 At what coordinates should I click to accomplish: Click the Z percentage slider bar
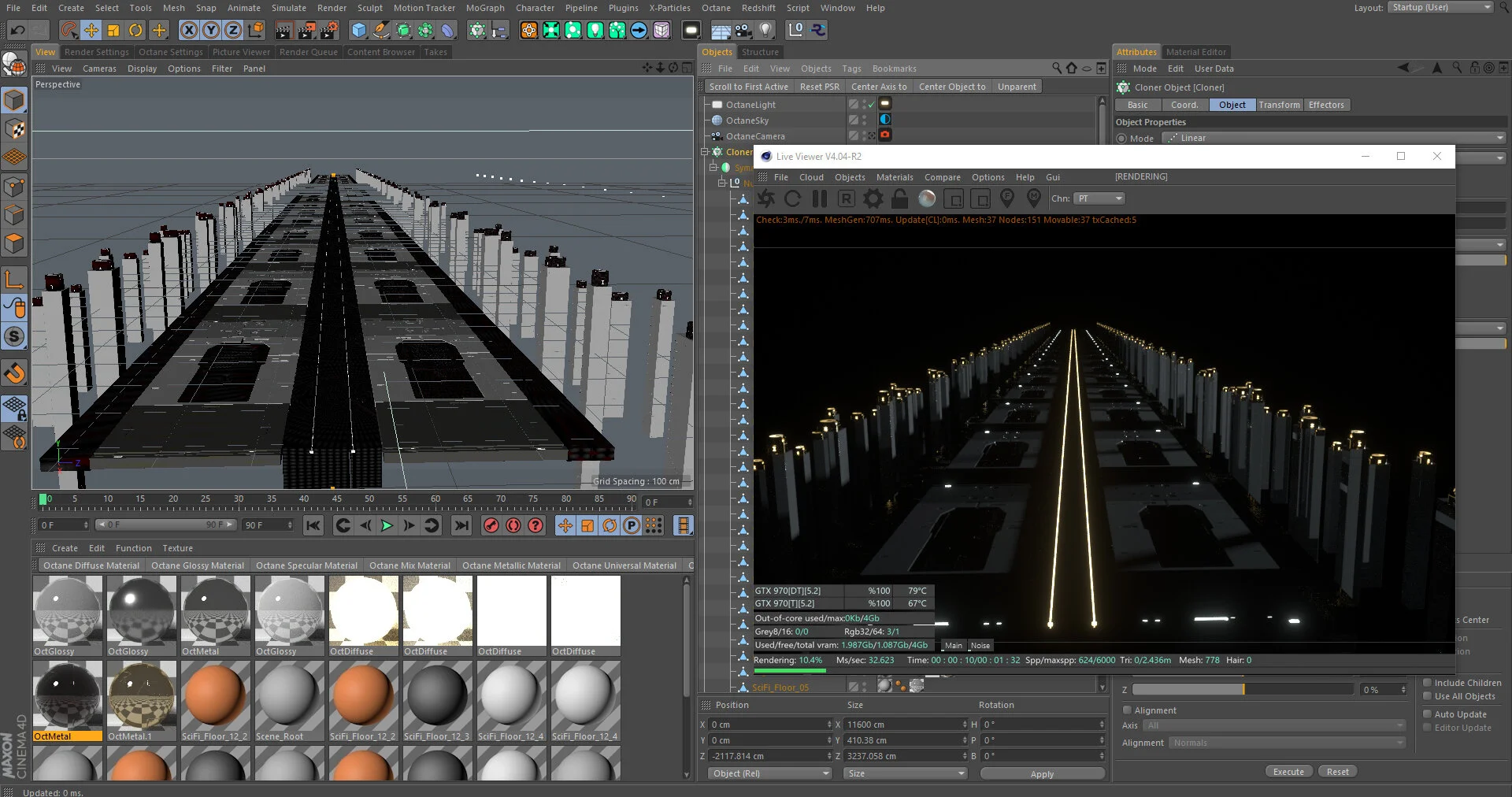coord(1243,690)
